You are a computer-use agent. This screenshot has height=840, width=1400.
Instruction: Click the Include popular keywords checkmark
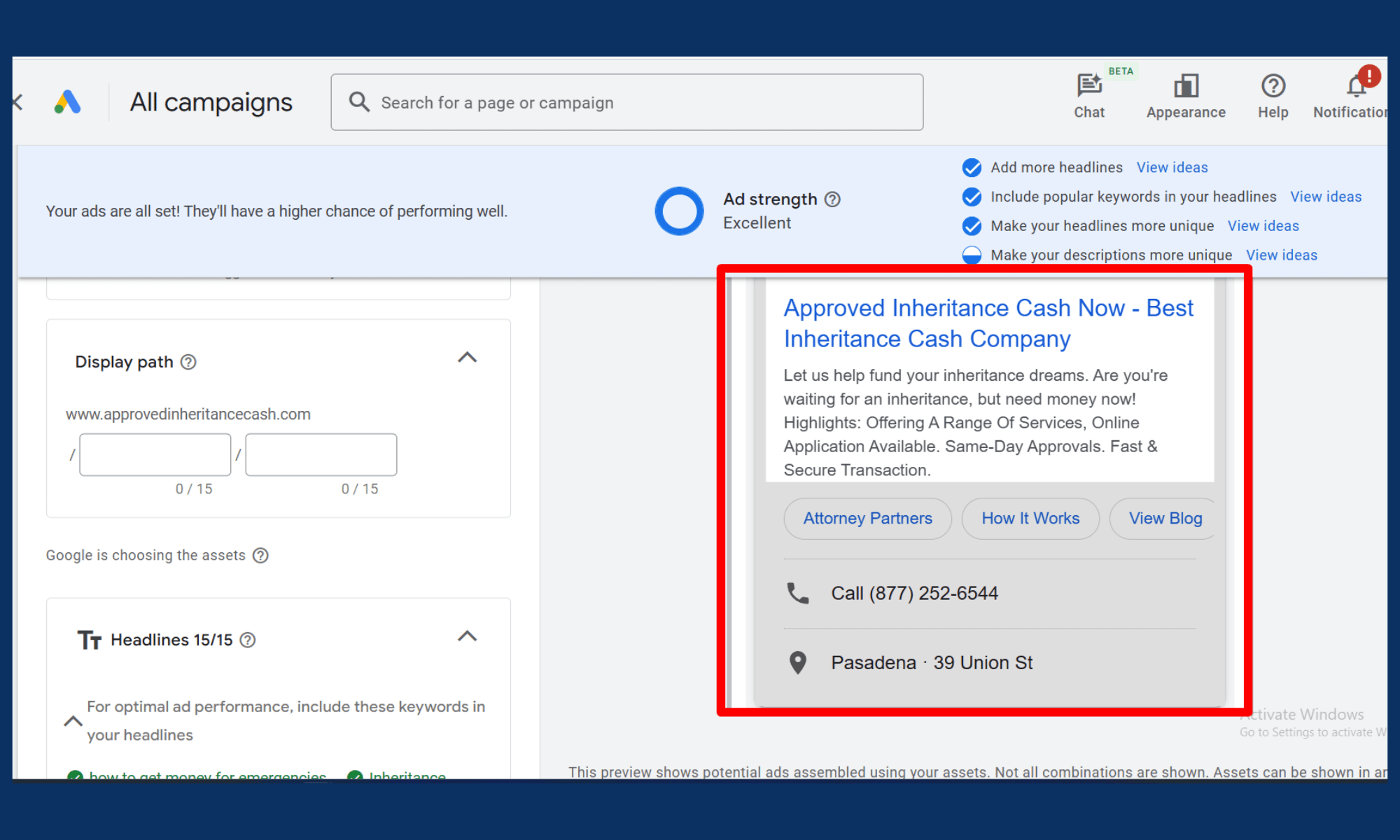[972, 197]
